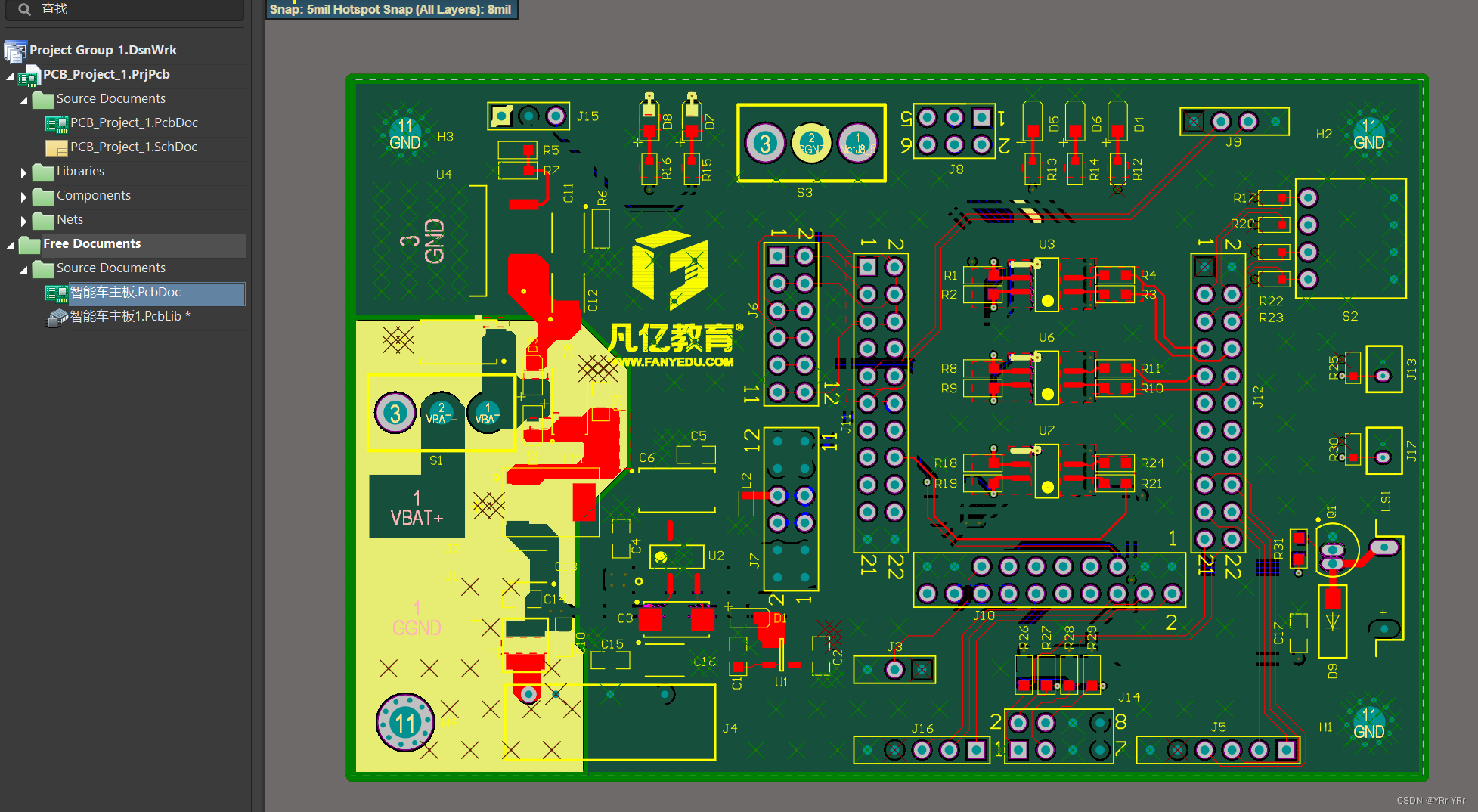This screenshot has width=1478, height=812.
Task: Select designator text J9
Action: (1233, 142)
